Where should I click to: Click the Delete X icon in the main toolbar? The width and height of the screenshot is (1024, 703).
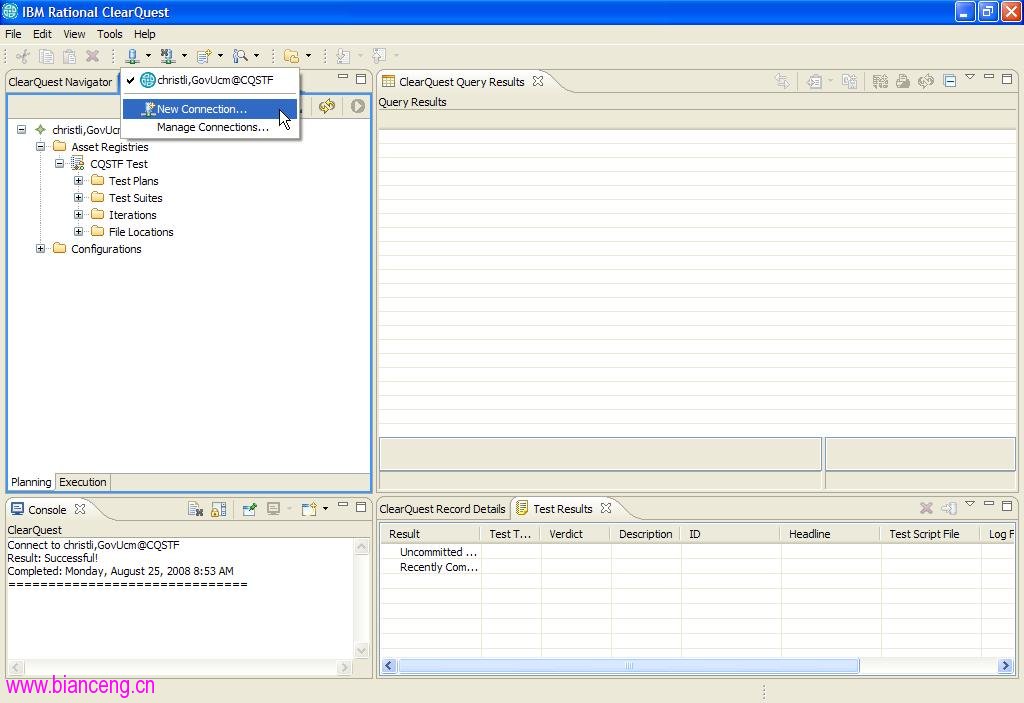click(93, 56)
